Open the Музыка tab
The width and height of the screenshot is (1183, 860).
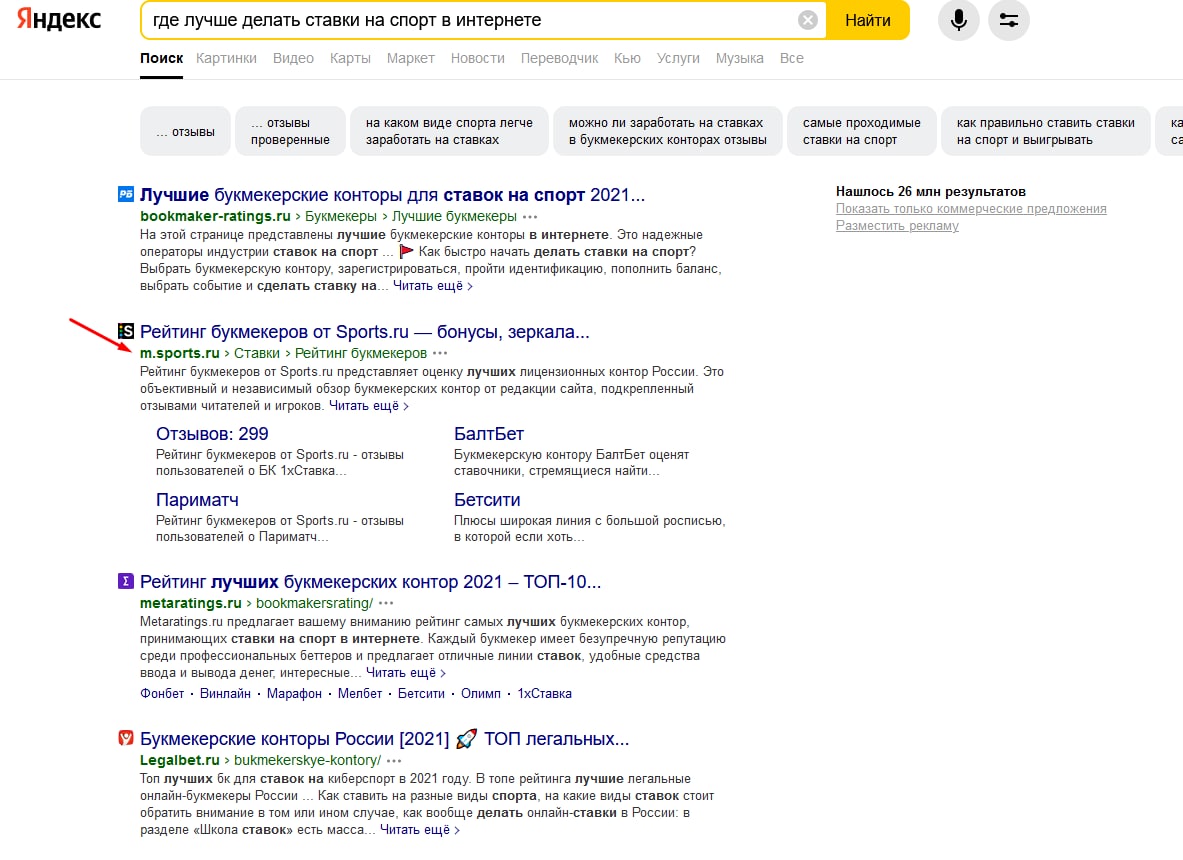click(x=739, y=58)
